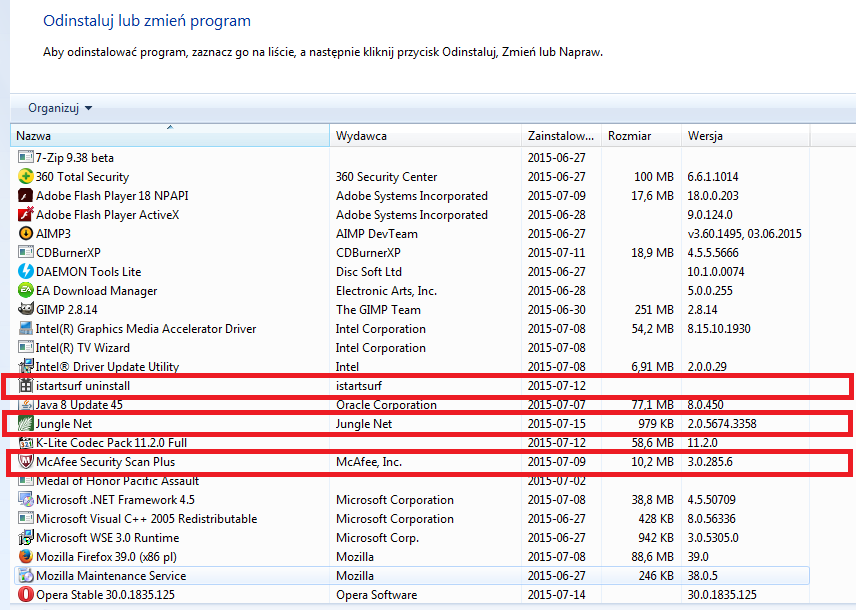
Task: Click publisher Electronic Arts, Inc.
Action: point(387,291)
